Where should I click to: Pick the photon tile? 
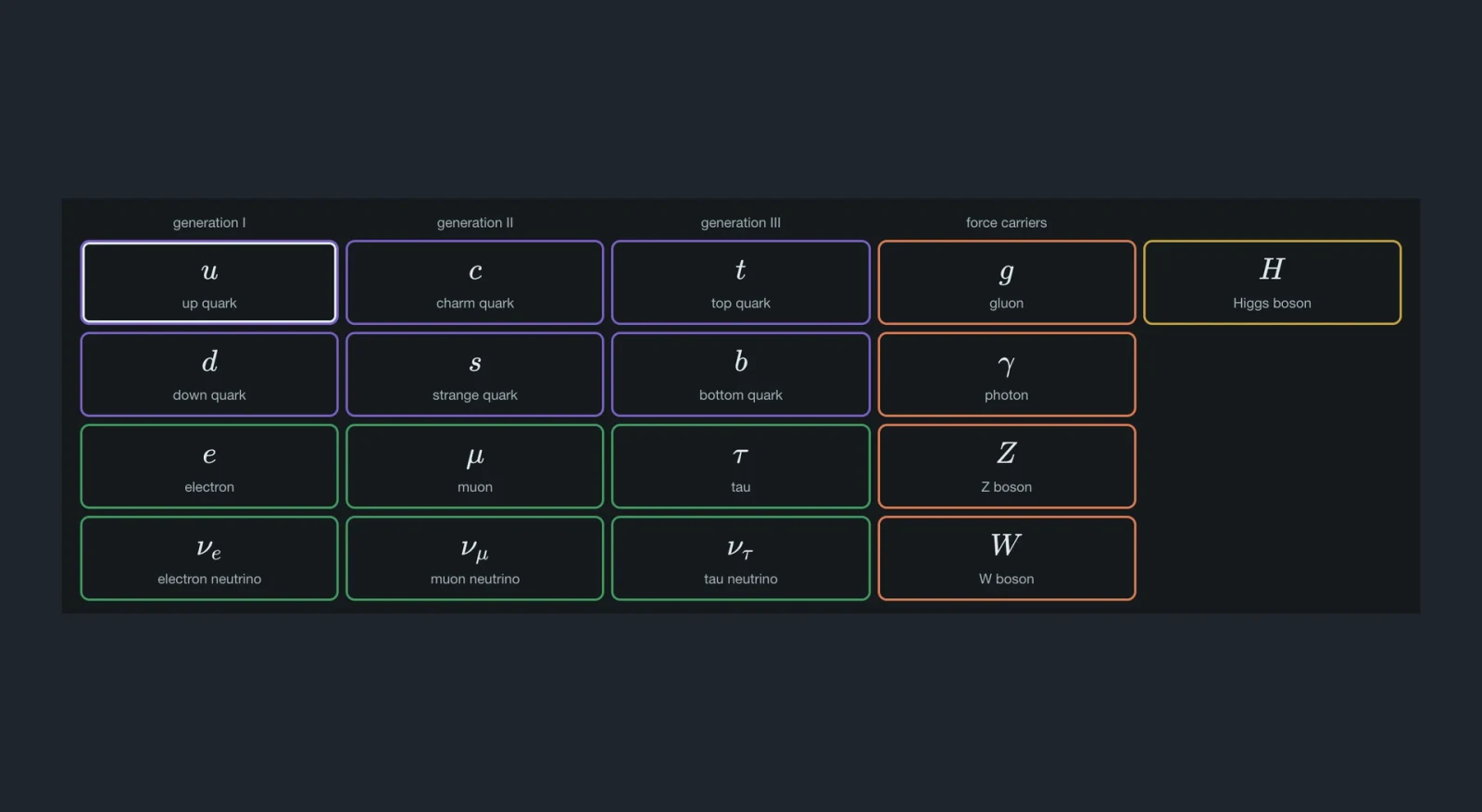click(1007, 374)
